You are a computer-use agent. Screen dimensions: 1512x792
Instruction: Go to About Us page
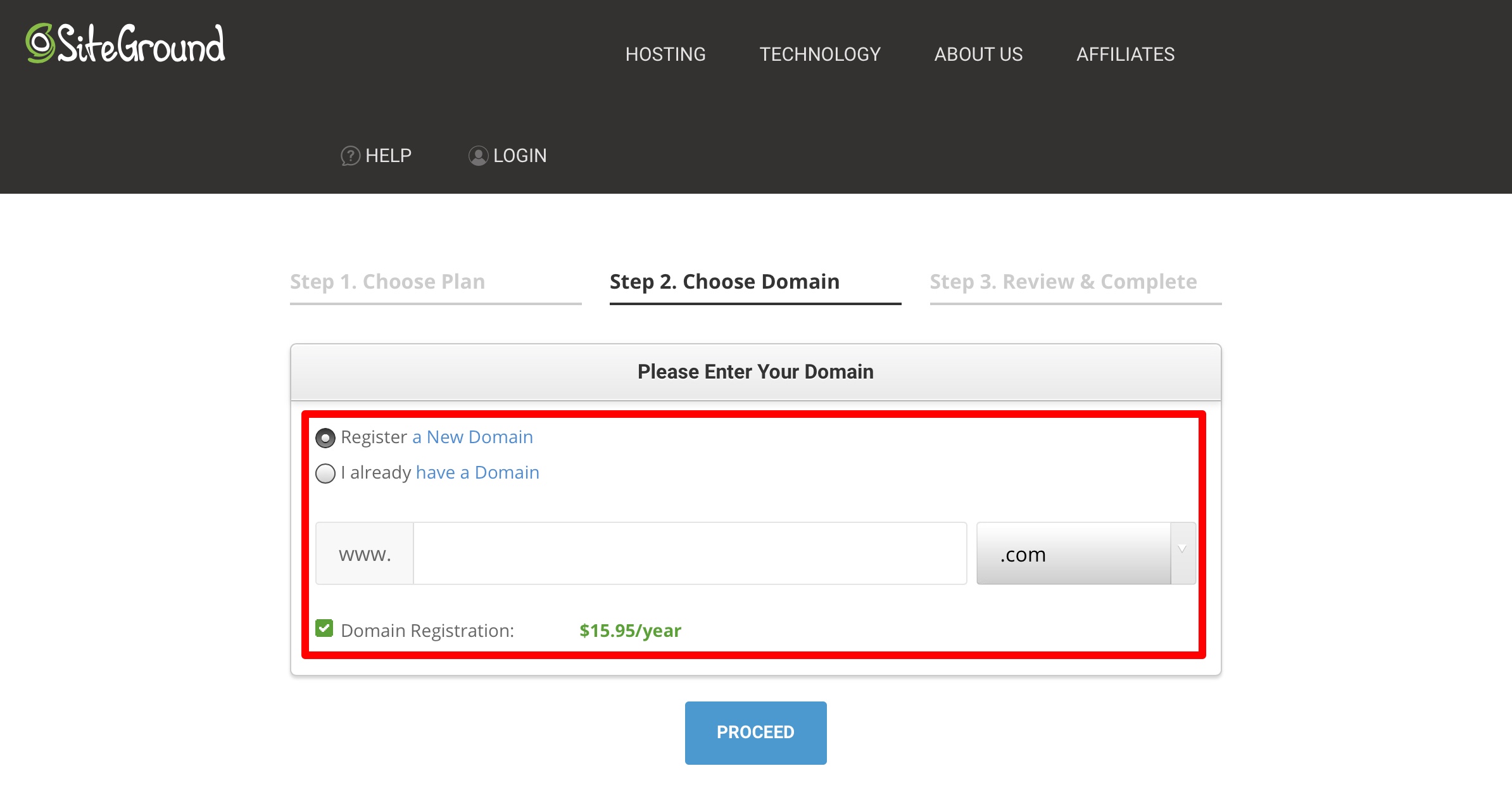978,54
